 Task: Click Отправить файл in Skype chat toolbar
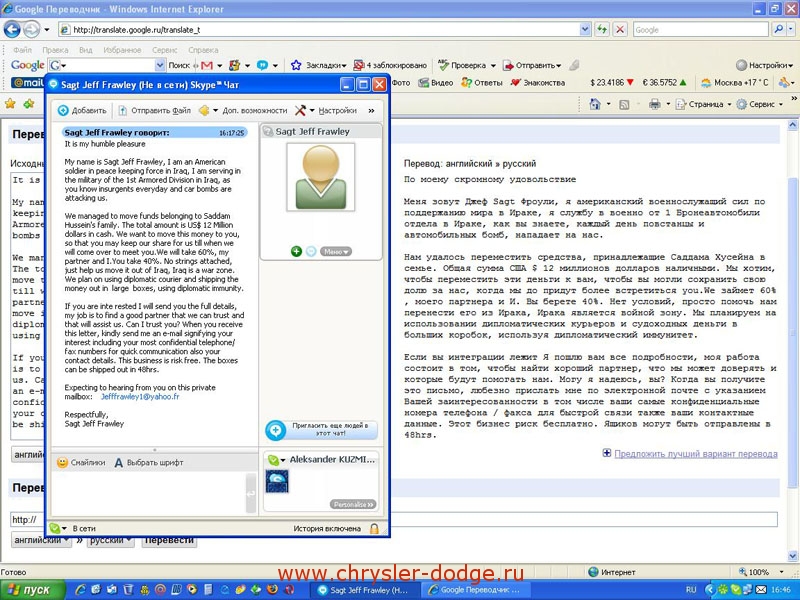pyautogui.click(x=155, y=110)
